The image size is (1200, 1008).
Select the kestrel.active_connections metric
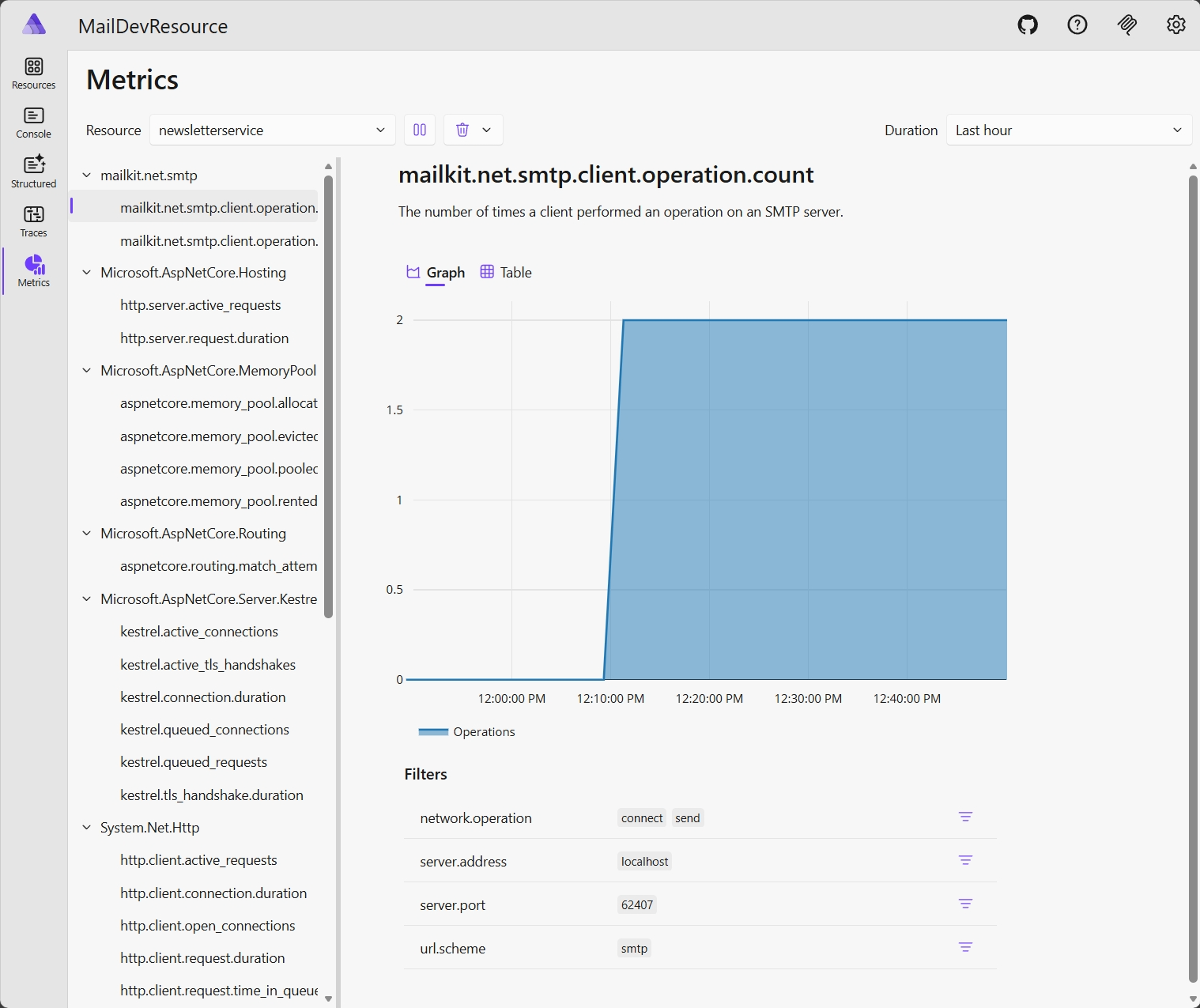click(x=198, y=631)
